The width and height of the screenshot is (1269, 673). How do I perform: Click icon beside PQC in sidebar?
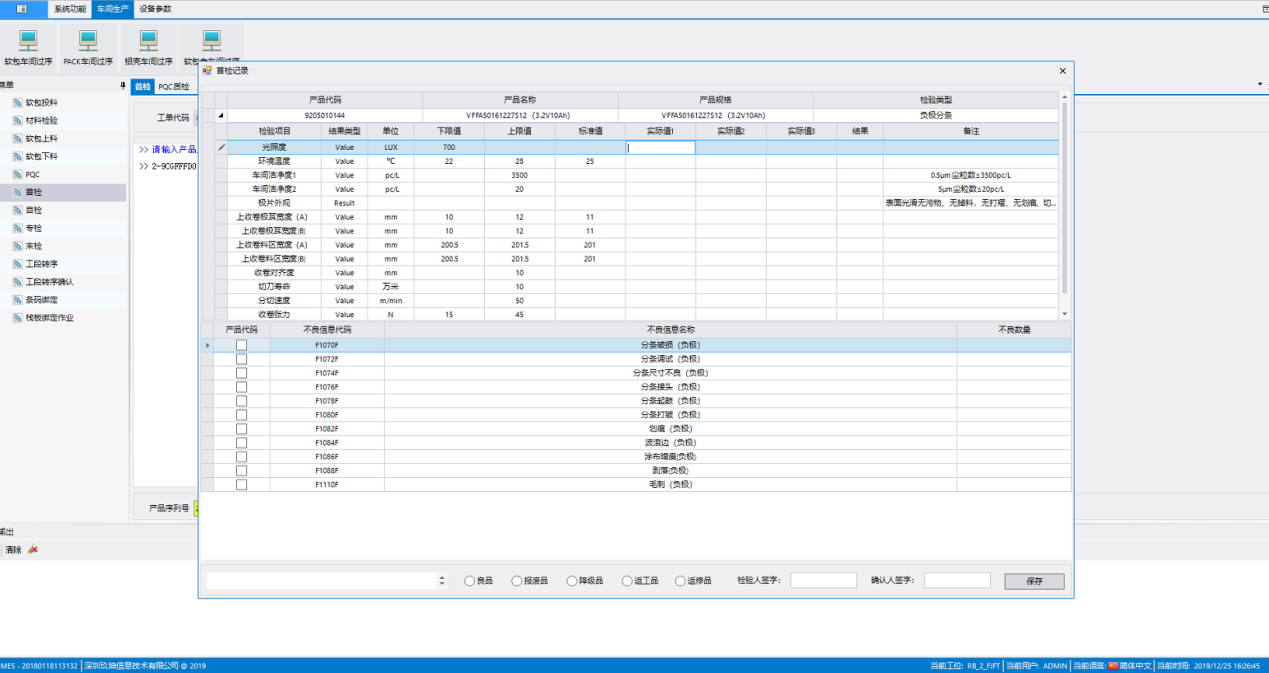(17, 174)
